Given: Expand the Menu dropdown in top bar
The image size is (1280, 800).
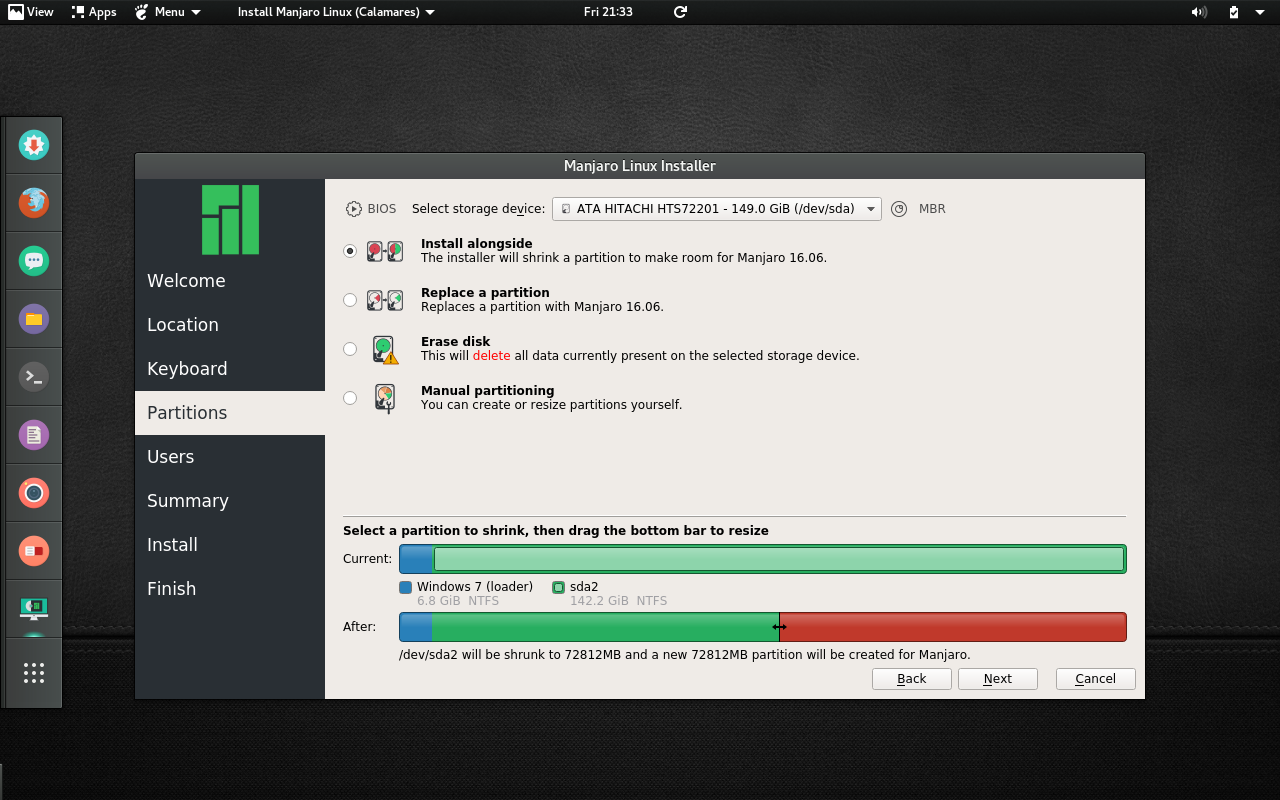Looking at the screenshot, I should pos(167,12).
